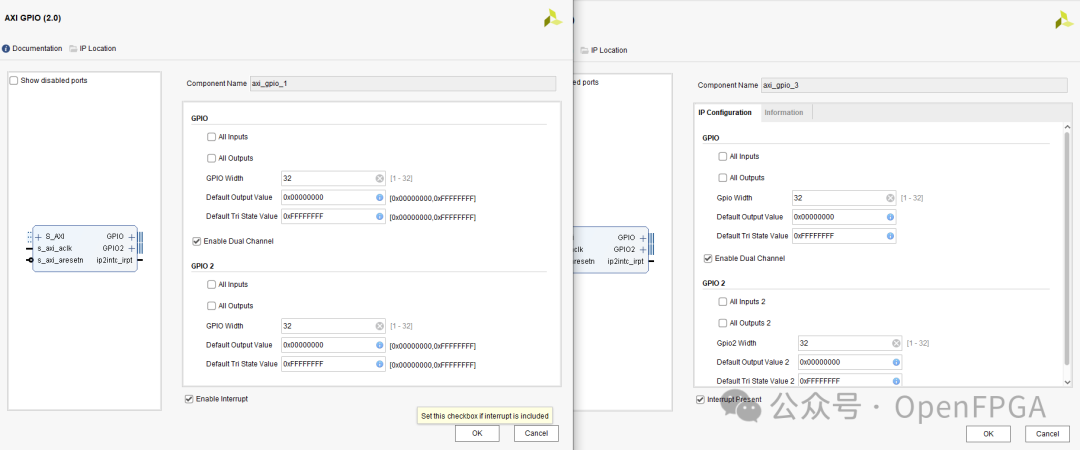Click Component Name field axi_gpio_1

pyautogui.click(x=402, y=83)
